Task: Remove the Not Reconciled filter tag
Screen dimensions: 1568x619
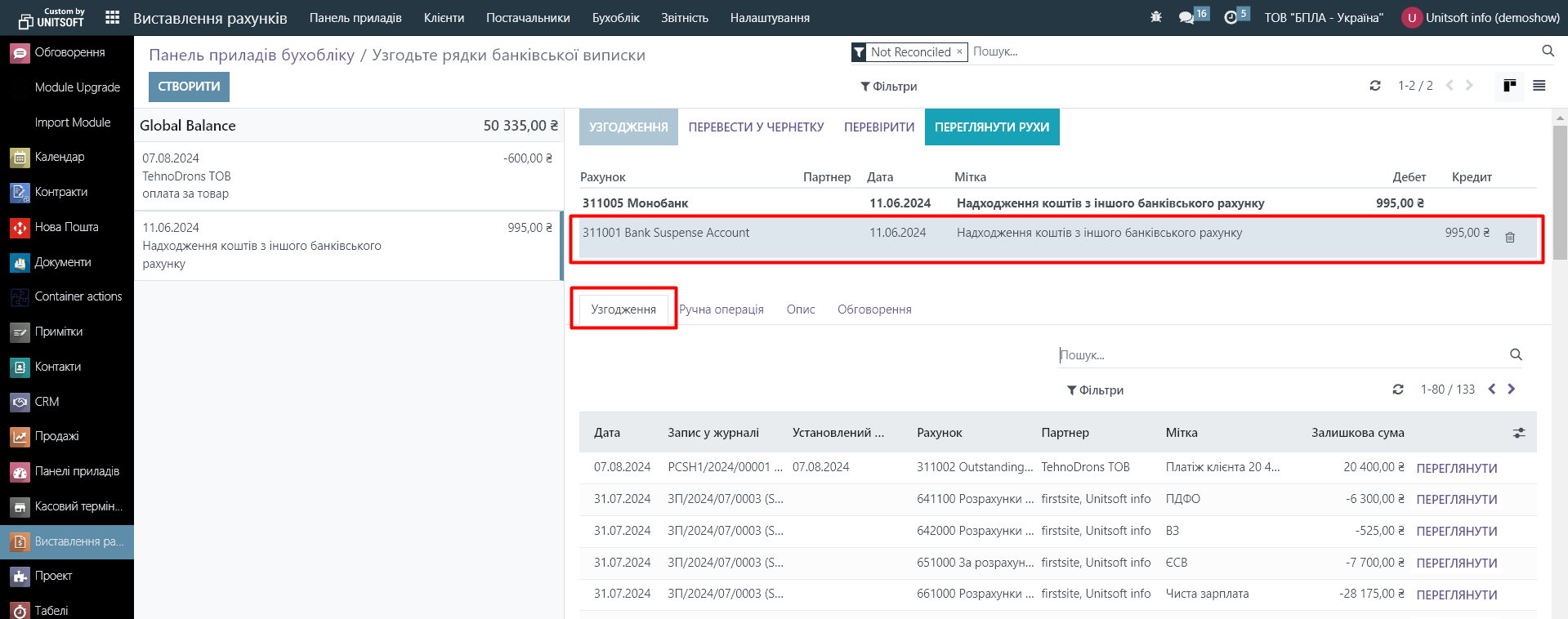Action: click(959, 51)
